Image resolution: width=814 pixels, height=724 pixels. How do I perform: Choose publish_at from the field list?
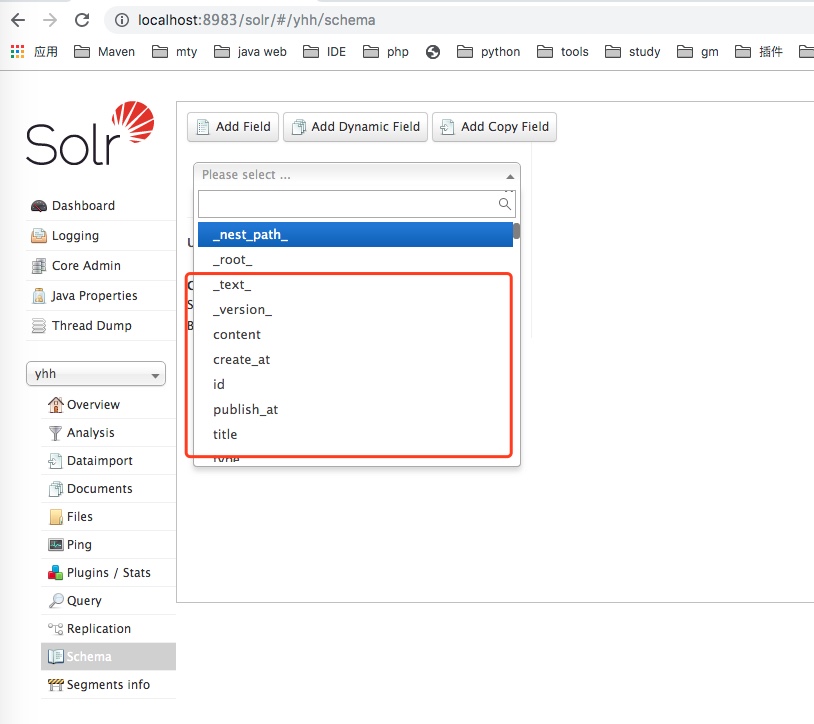point(246,409)
